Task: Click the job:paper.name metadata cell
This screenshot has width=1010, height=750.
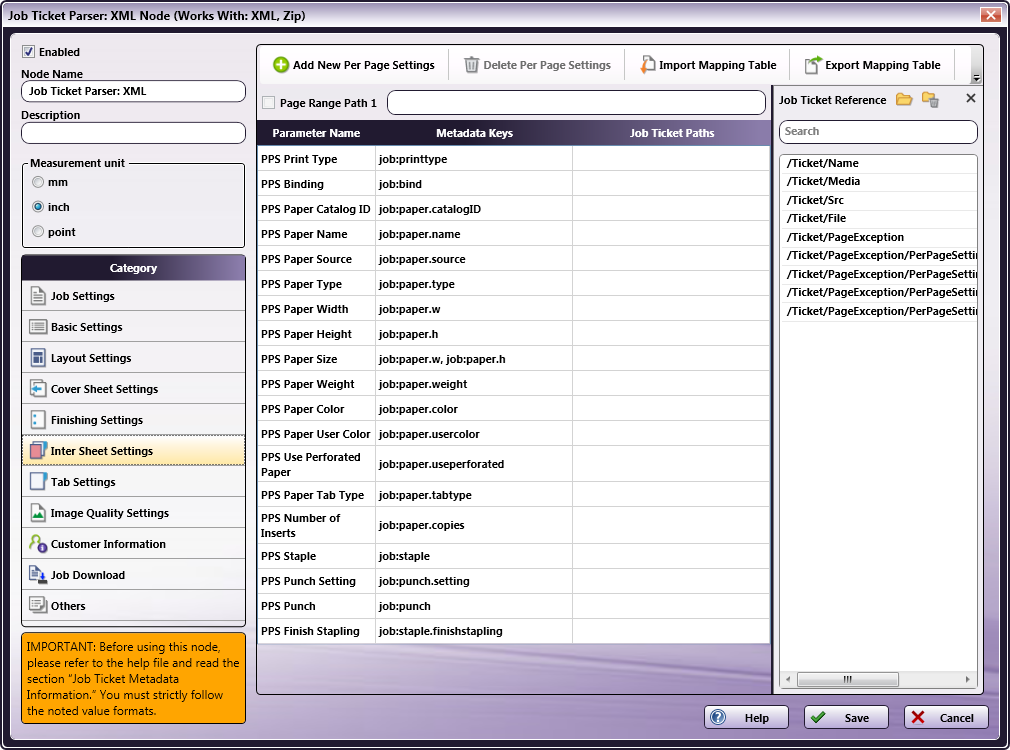Action: click(x=474, y=235)
